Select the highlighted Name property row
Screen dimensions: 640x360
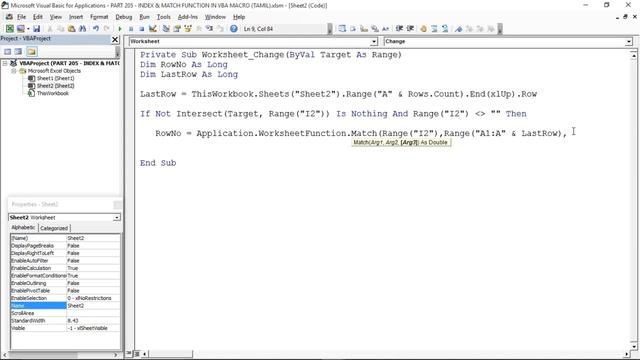point(65,306)
